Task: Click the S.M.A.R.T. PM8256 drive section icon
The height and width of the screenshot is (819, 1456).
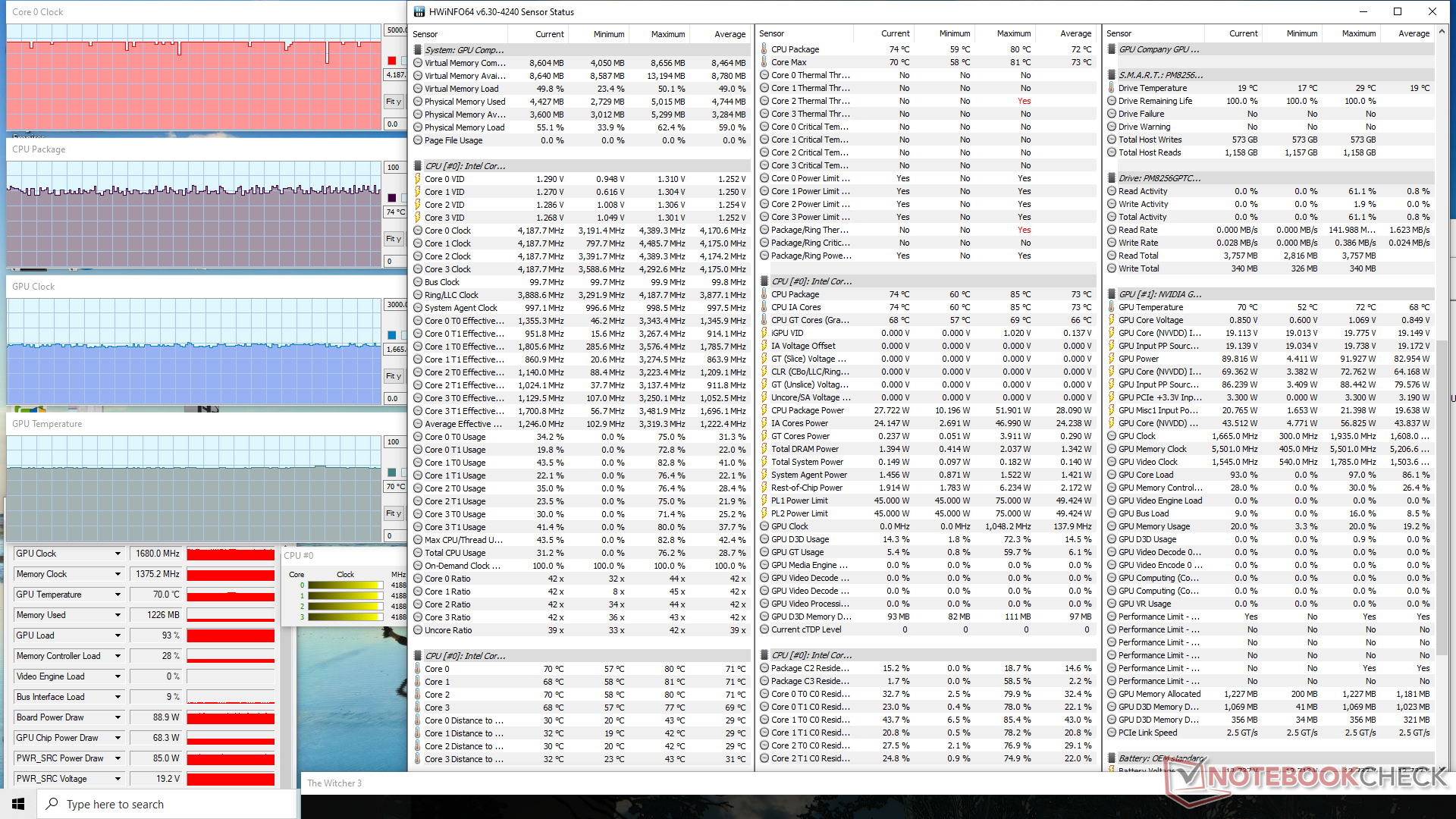Action: (1112, 75)
